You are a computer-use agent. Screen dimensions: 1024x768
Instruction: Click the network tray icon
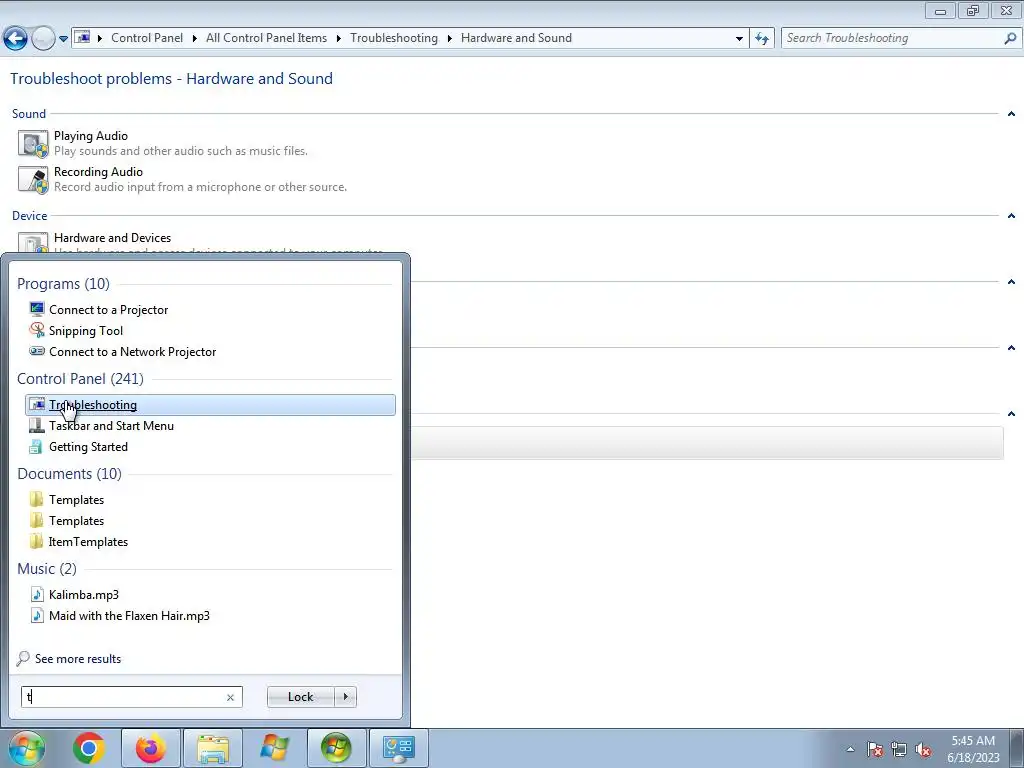899,749
